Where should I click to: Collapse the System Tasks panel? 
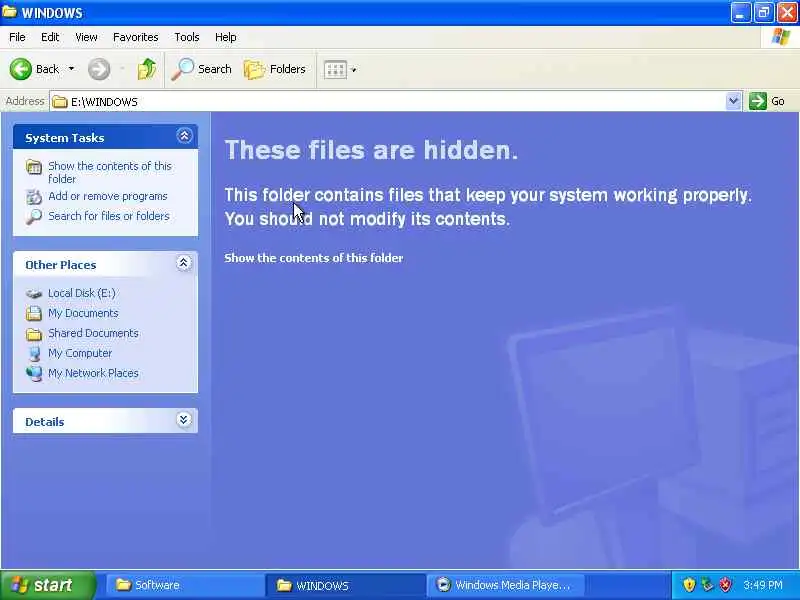coord(184,136)
